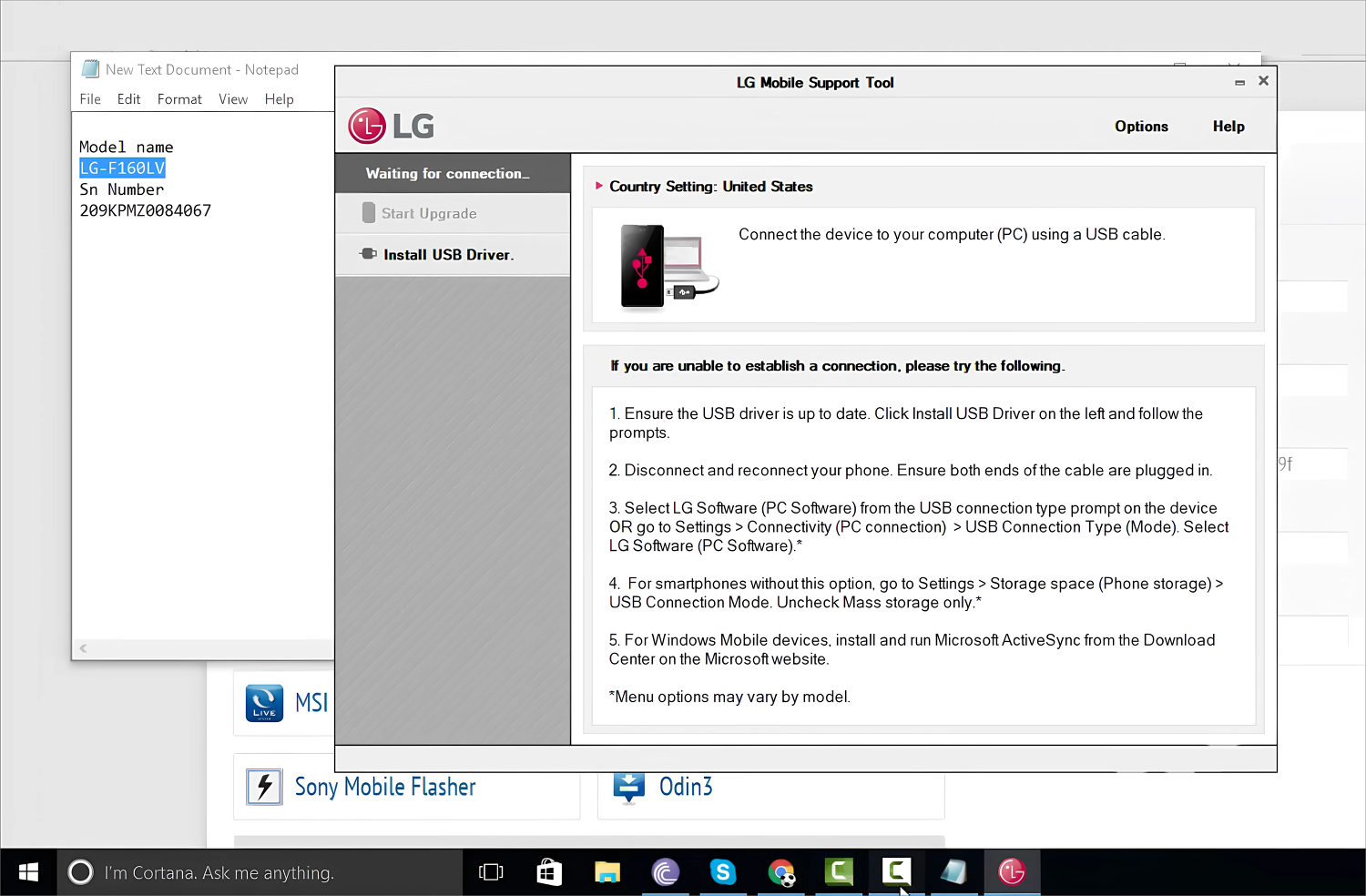Open the MSI link in the background page
The height and width of the screenshot is (896, 1366).
pos(311,702)
